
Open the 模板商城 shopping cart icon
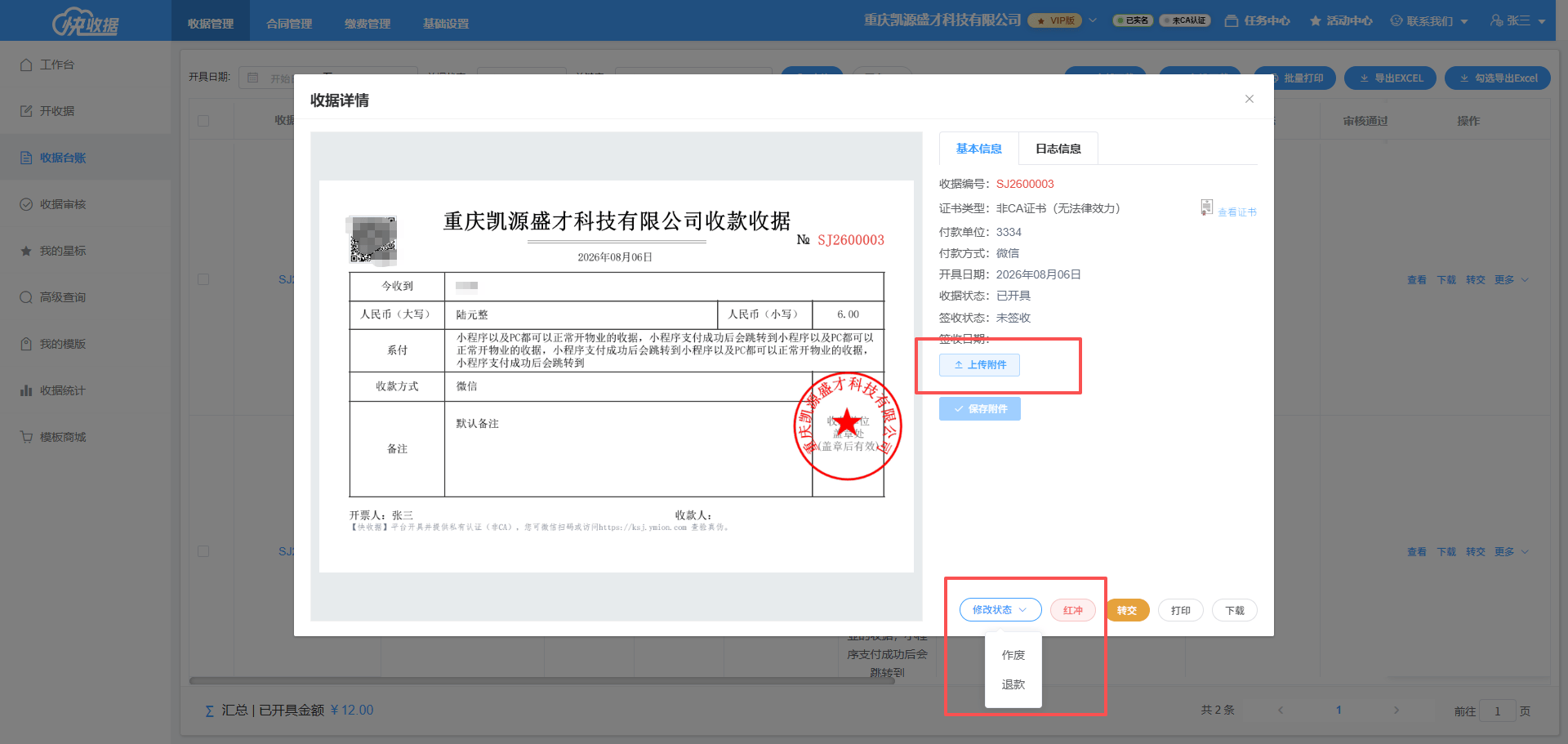(26, 437)
